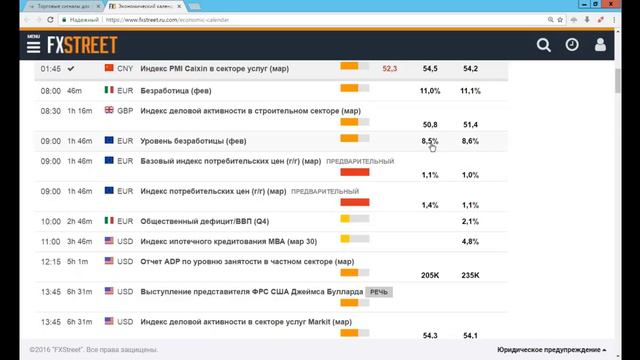640x360 pixels.
Task: Go back with browser back arrow
Action: pos(27,20)
